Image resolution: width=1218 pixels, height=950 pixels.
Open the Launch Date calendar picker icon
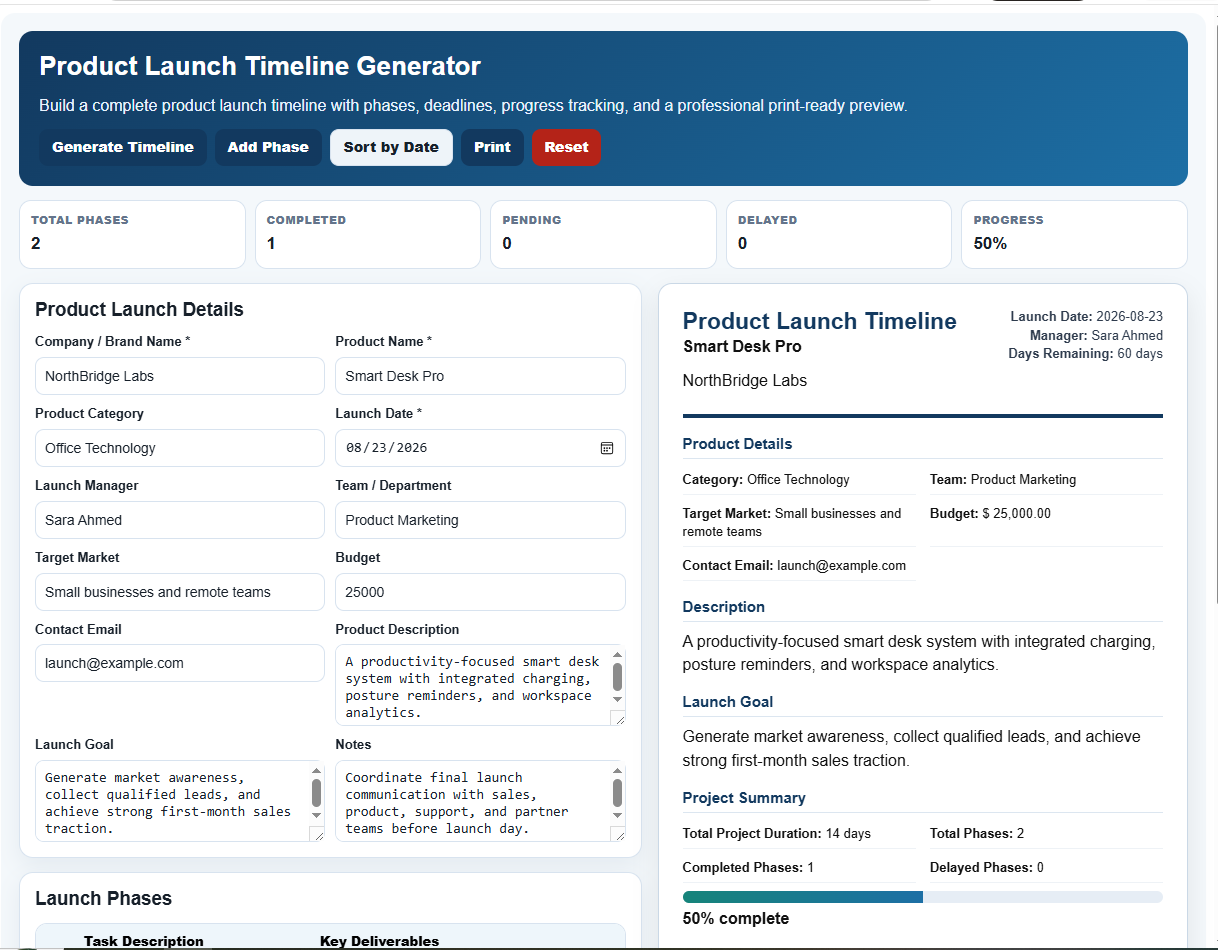[x=606, y=448]
